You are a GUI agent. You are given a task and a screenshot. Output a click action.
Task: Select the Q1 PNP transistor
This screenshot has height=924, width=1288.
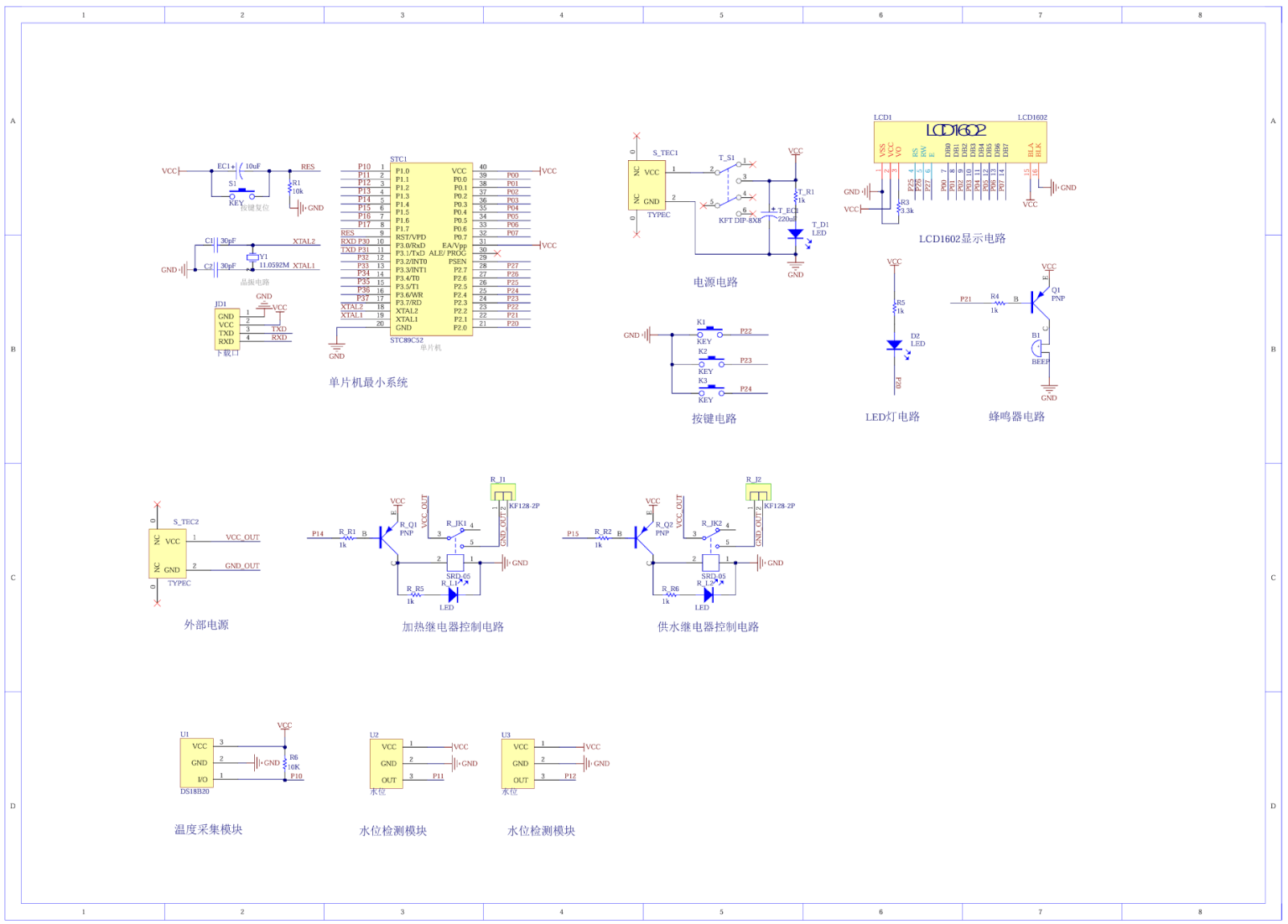[1039, 301]
